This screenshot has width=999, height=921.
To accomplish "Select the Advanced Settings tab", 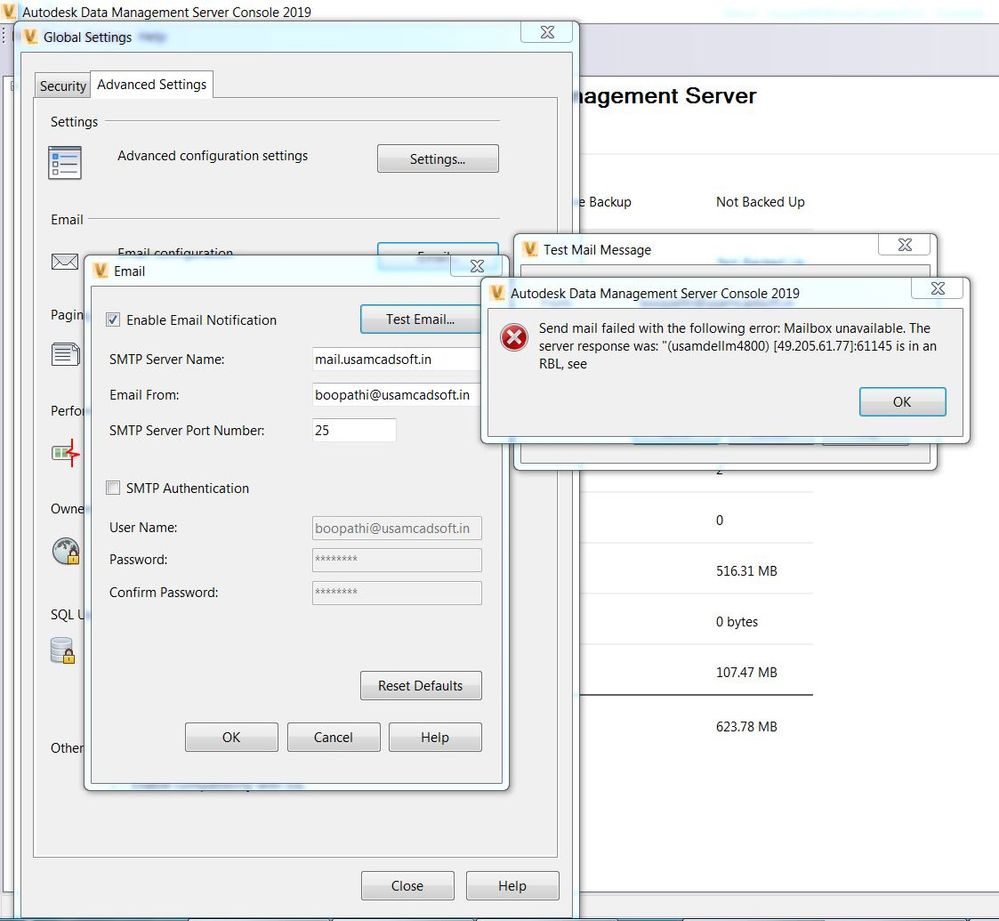I will point(152,84).
